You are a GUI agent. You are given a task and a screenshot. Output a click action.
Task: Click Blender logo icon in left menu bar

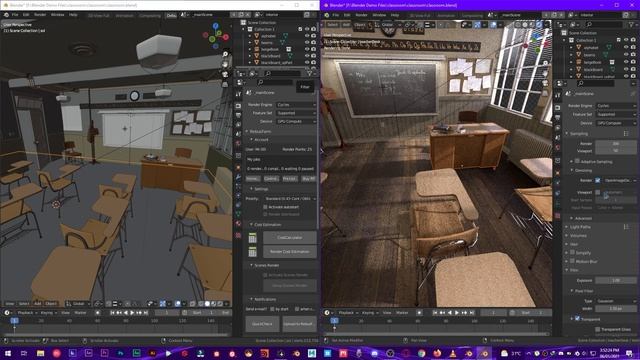point(6,15)
